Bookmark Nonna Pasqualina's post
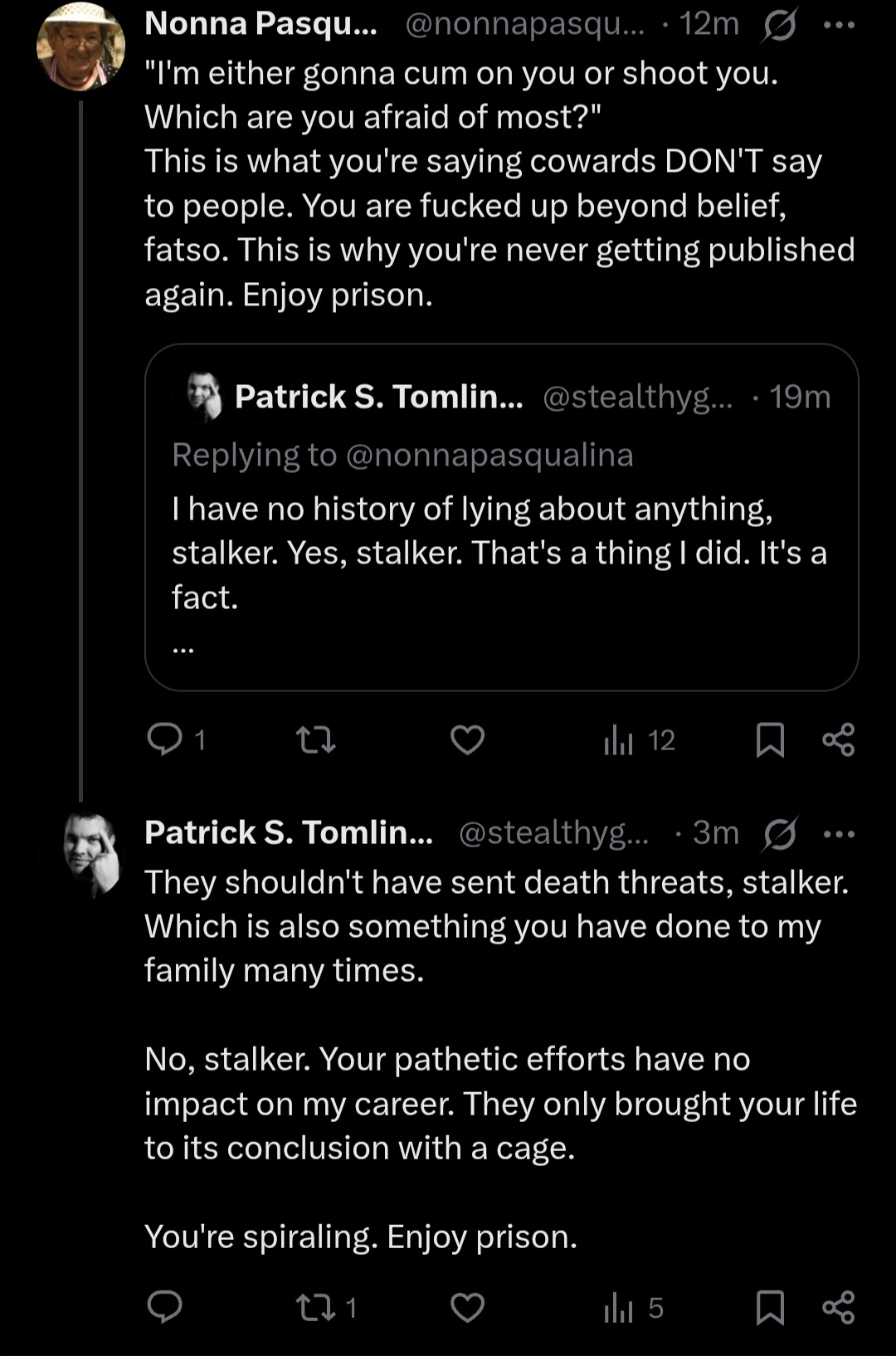 [x=770, y=739]
